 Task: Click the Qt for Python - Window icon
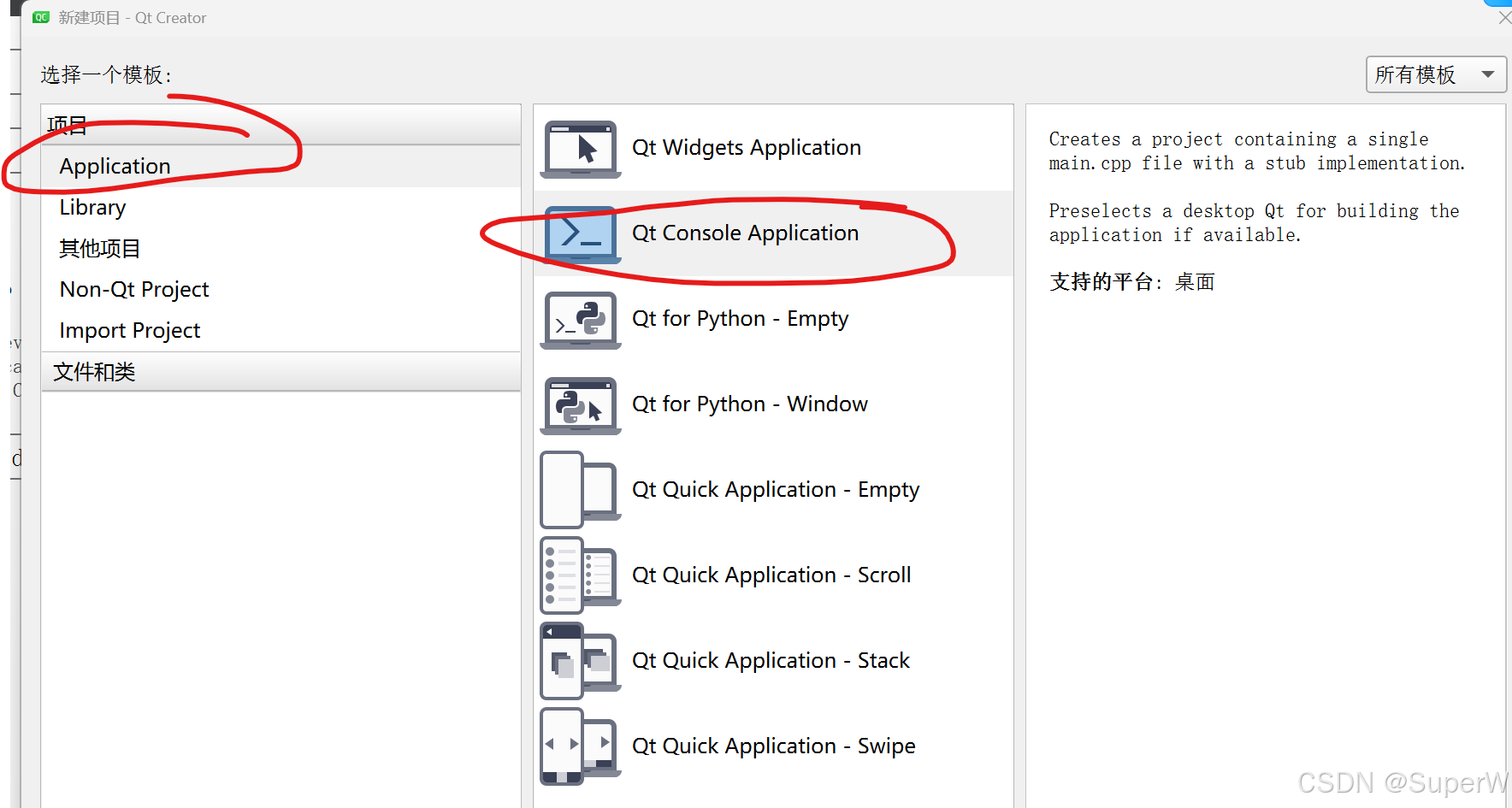tap(581, 405)
